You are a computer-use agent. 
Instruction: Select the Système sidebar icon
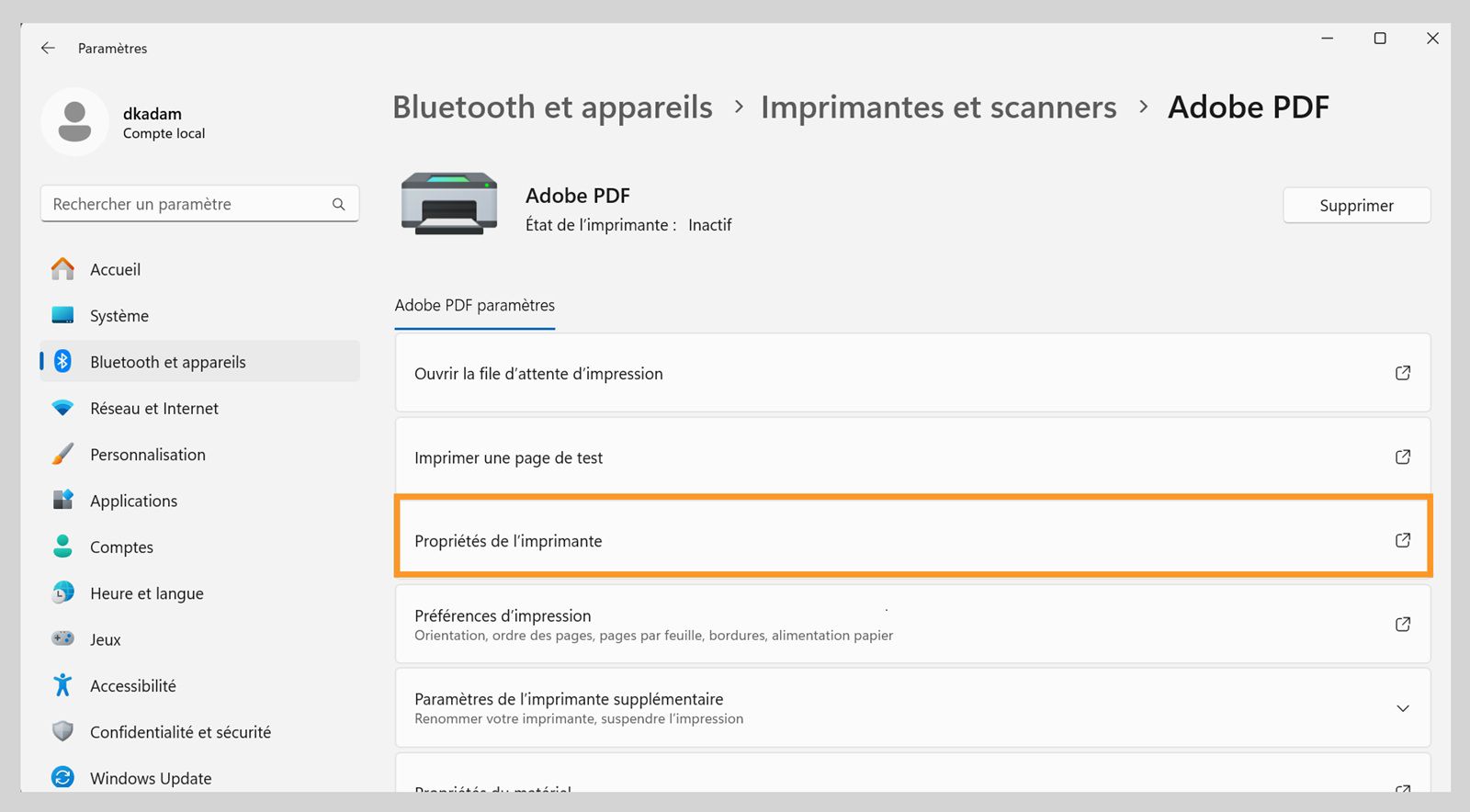[63, 315]
